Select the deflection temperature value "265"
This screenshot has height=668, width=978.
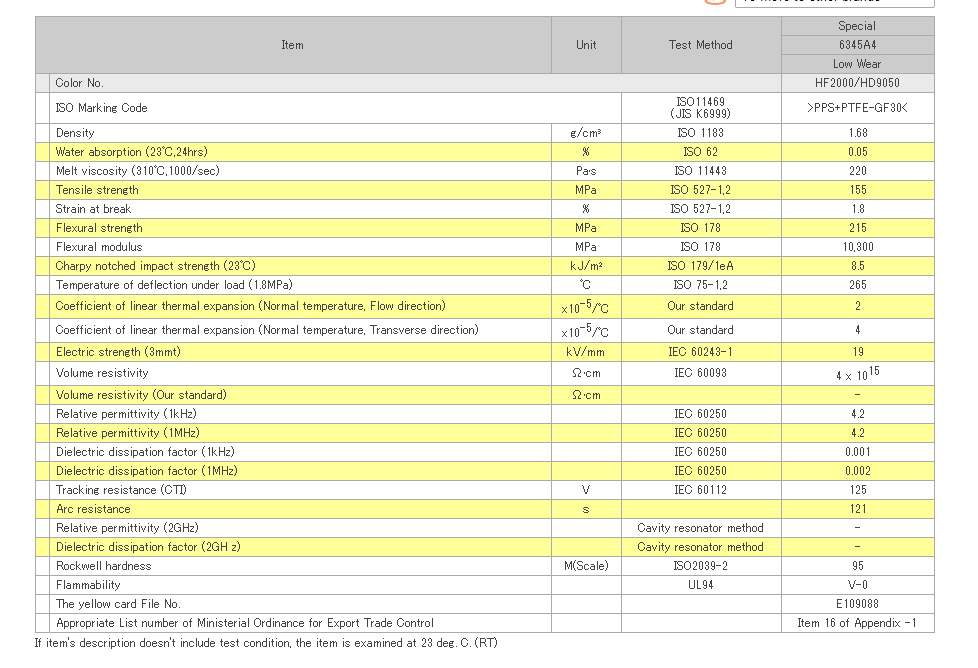[858, 285]
